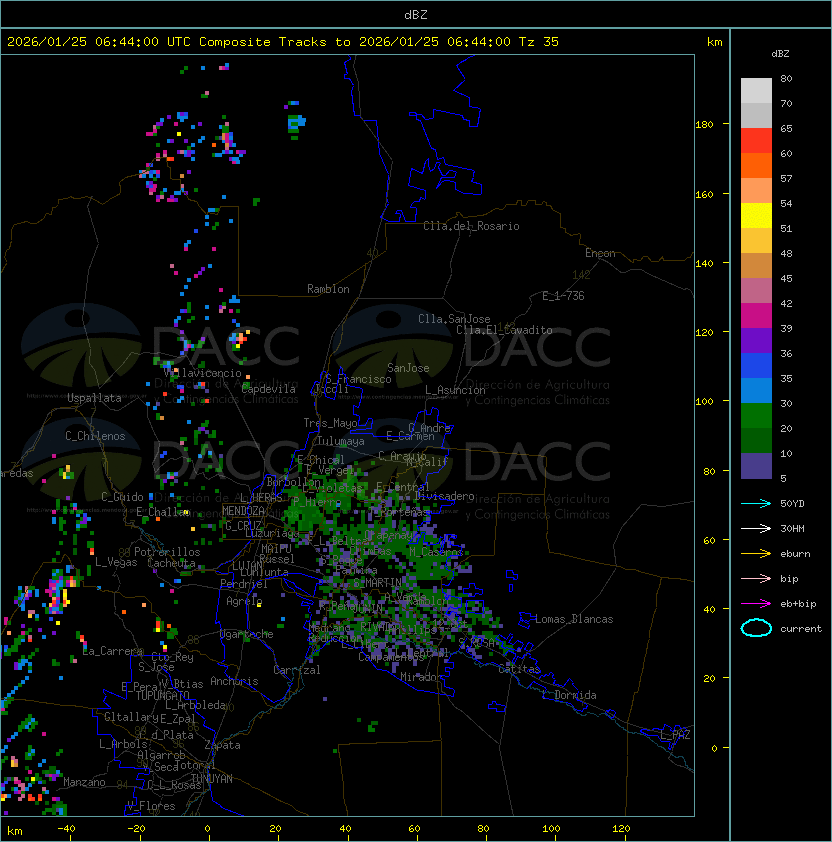Click the Agrelo label
832x842 pixels.
coord(244,601)
